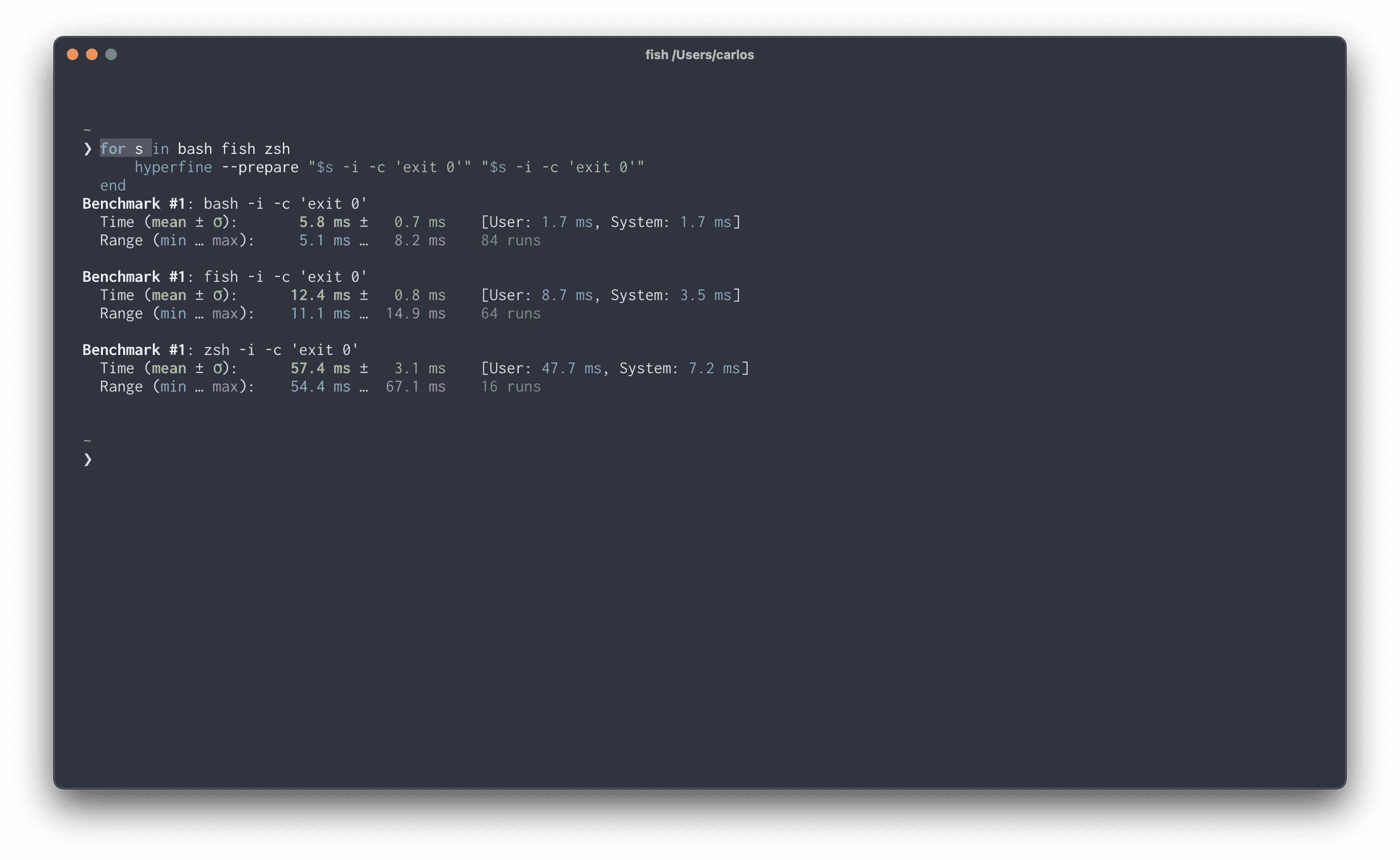Click the orange close button

[x=73, y=54]
